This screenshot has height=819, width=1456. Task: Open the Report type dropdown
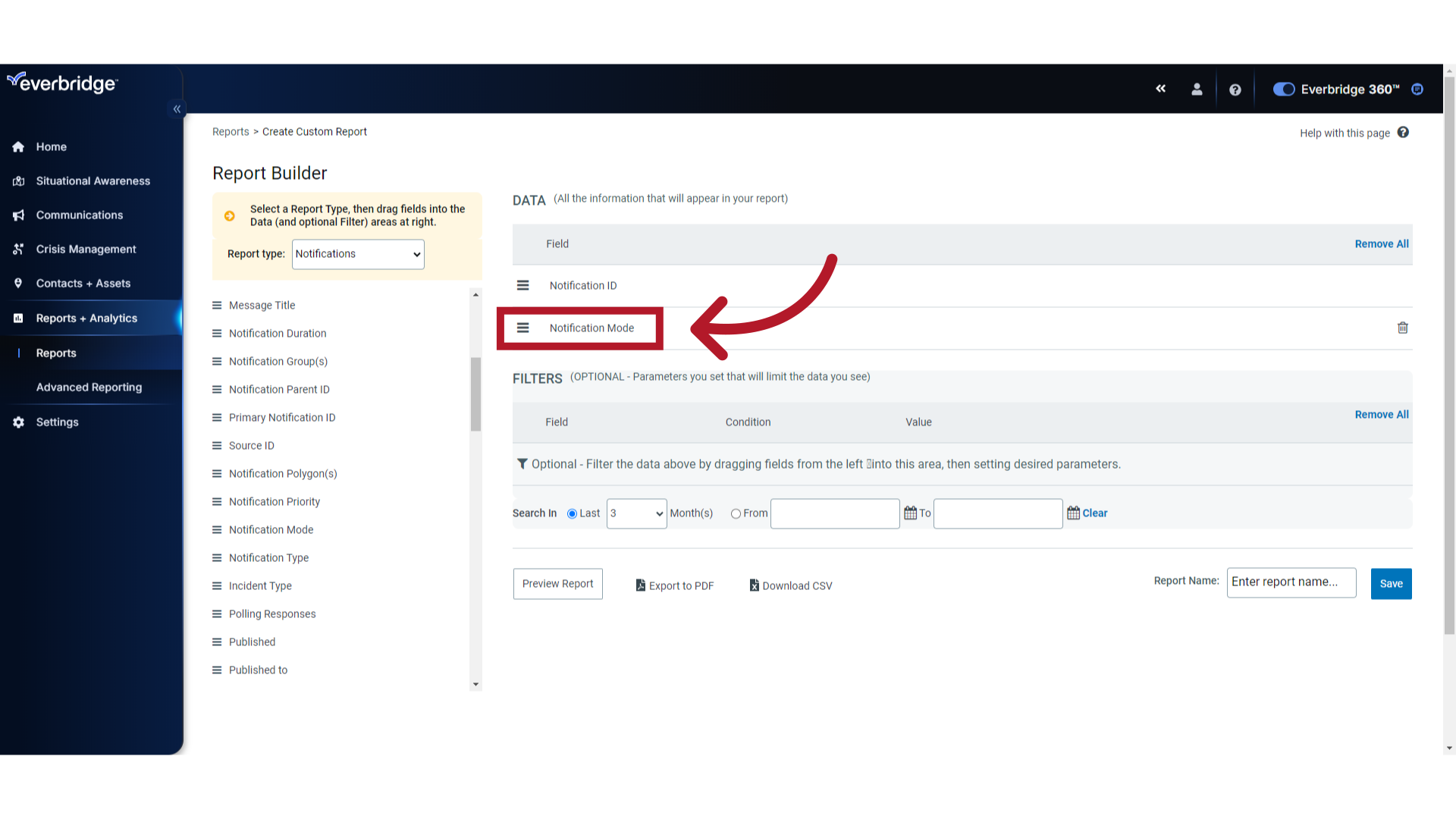(x=357, y=253)
